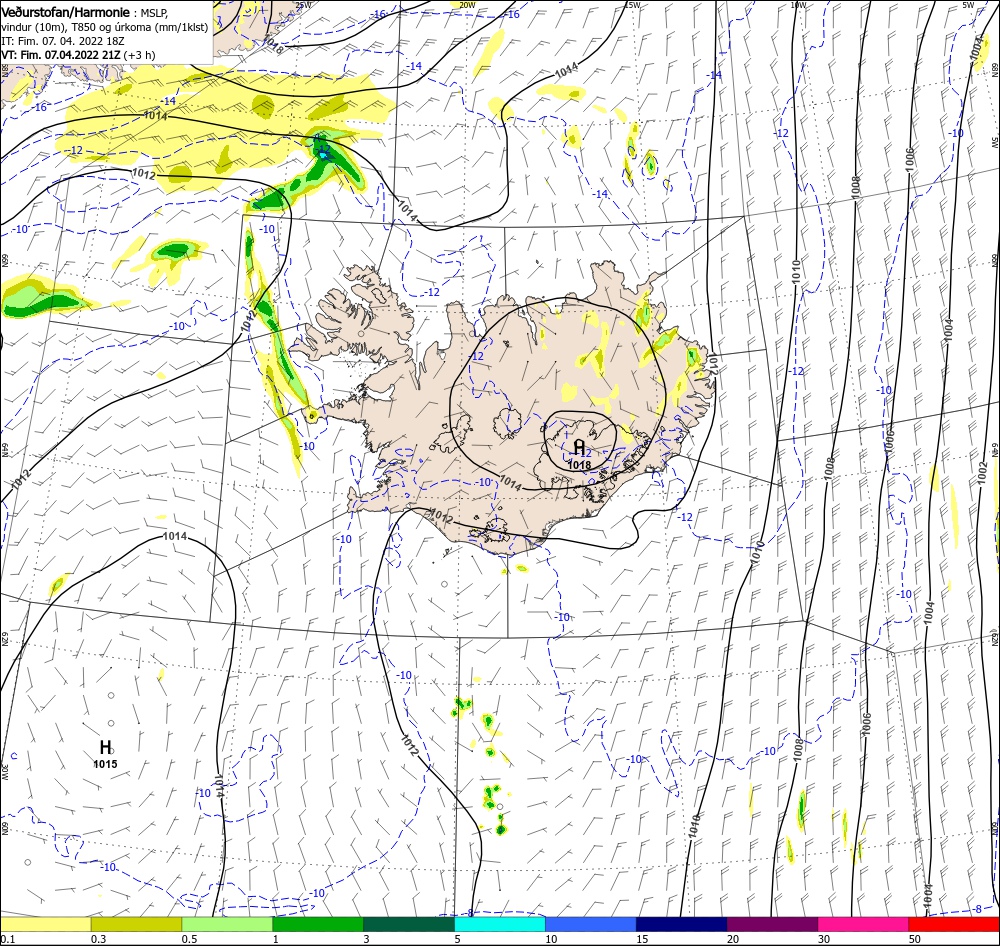This screenshot has width=1000, height=946.
Task: Click the 'Veðurstofan/Harmonie' title text
Action: pyautogui.click(x=66, y=12)
